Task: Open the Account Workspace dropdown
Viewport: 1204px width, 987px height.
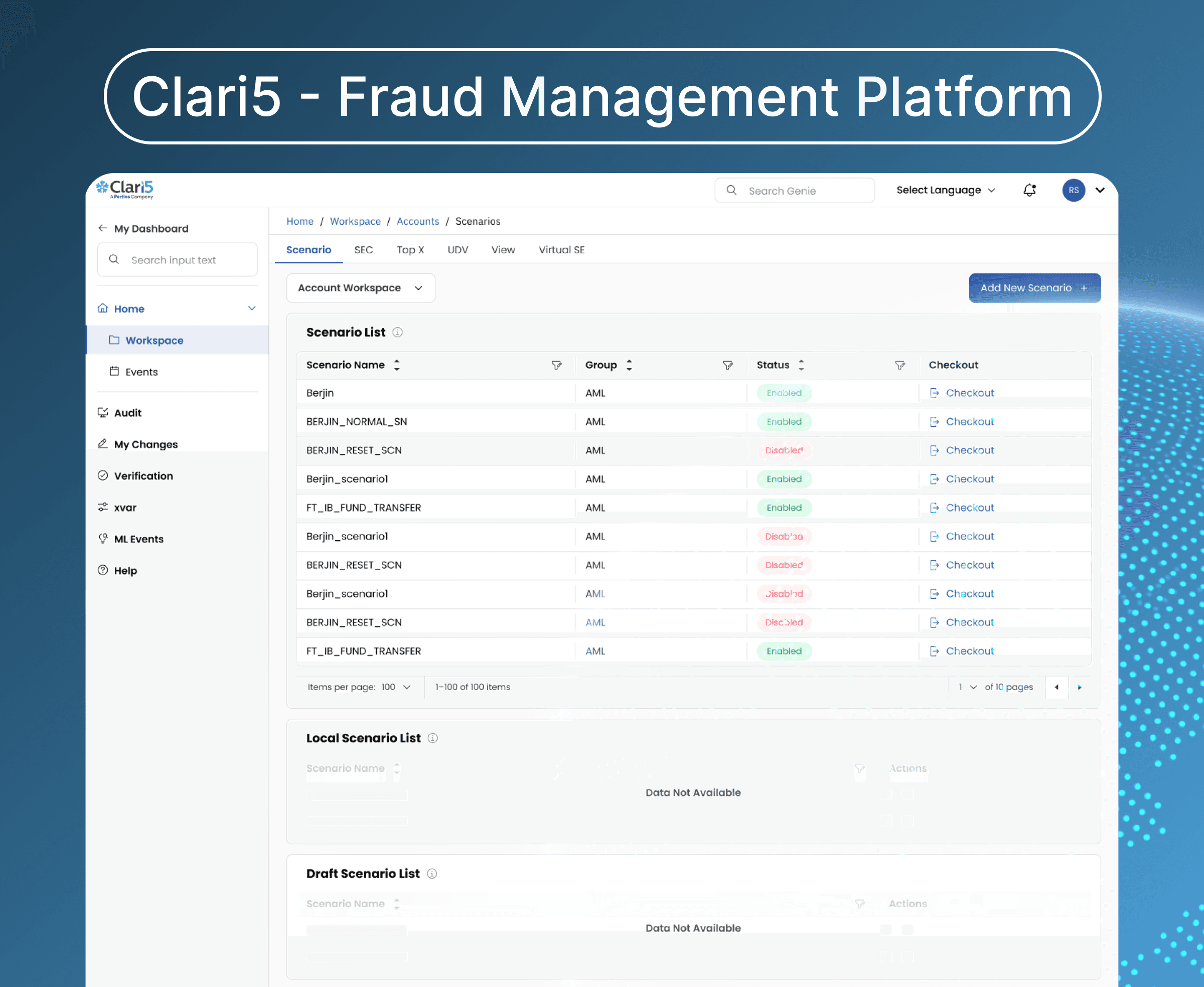Action: tap(361, 288)
